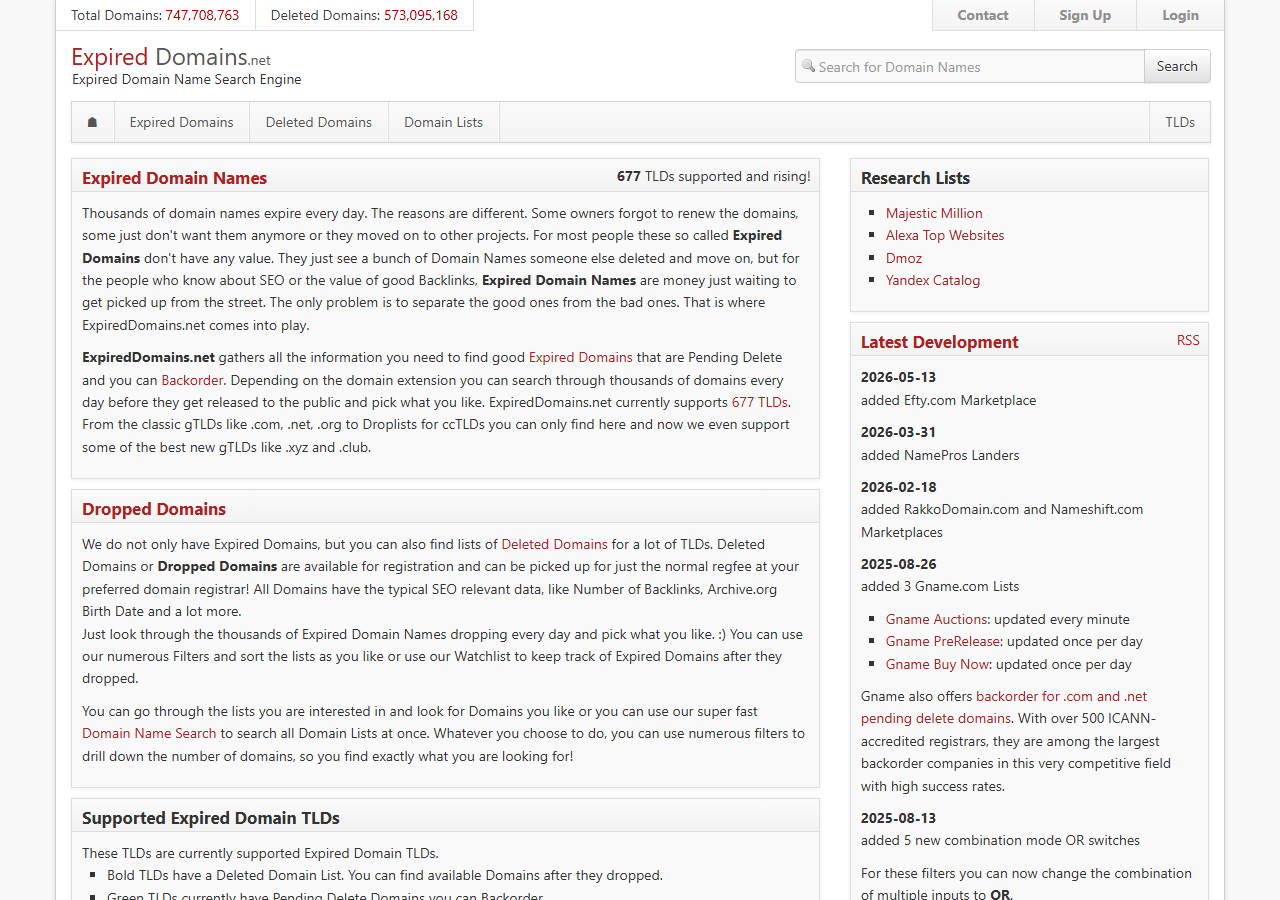Image resolution: width=1280 pixels, height=900 pixels.
Task: Click the 2026-02-18 development date
Action: 899,487
